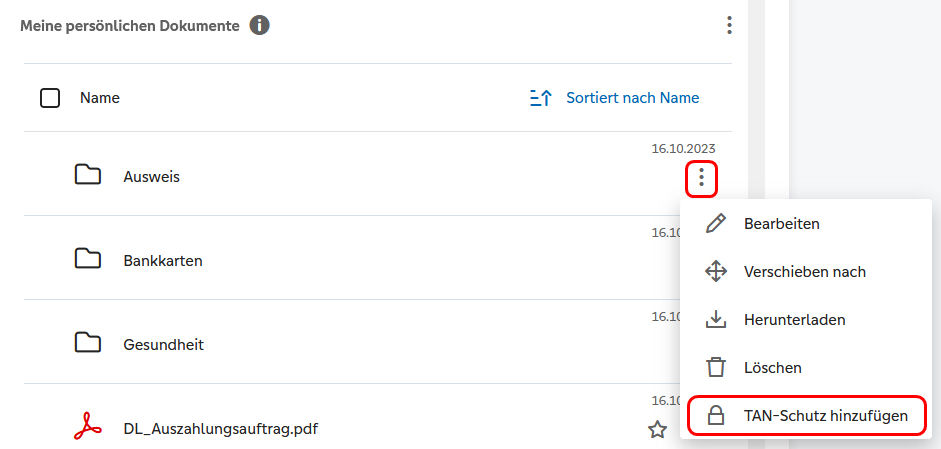Viewport: 941px width, 449px height.
Task: Open DL_Auszahlungsauftrag.pdf file name
Action: (x=221, y=429)
